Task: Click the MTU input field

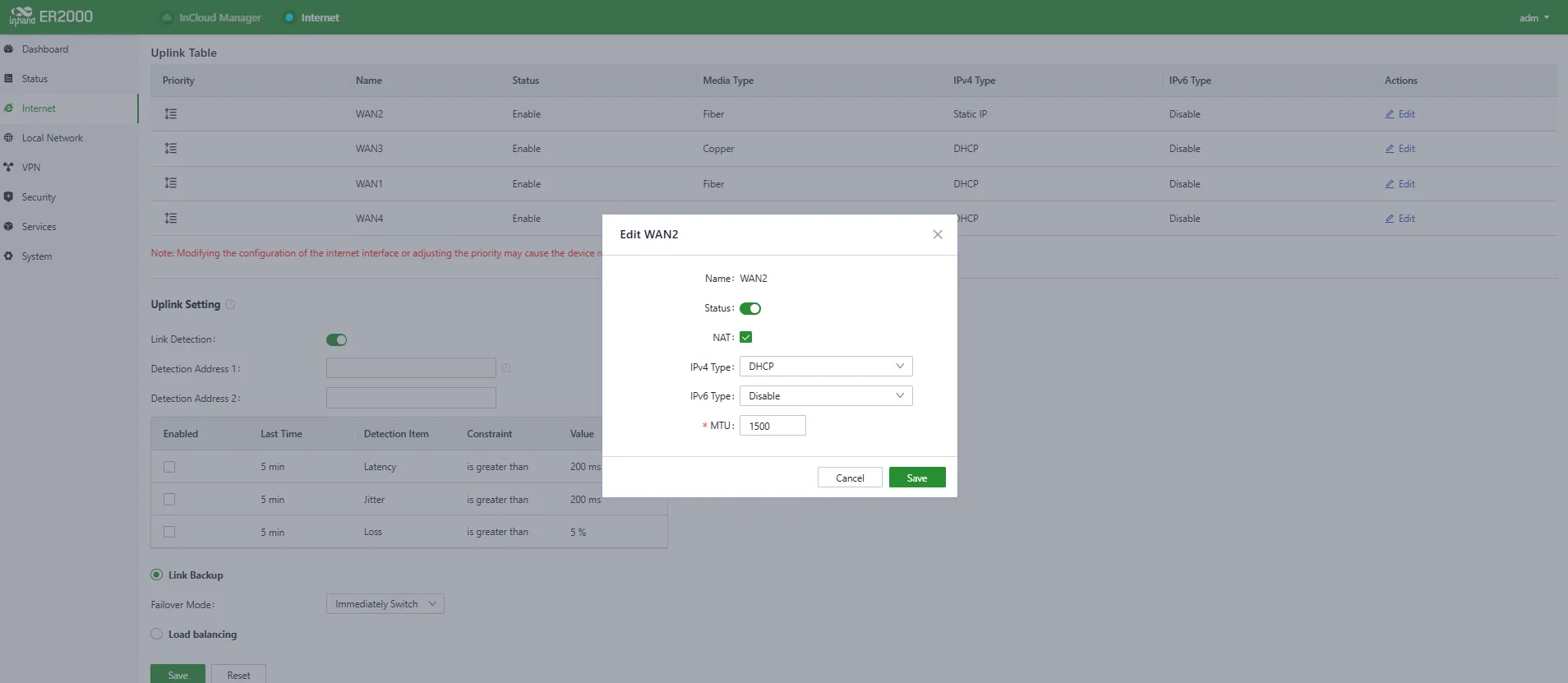Action: (772, 426)
